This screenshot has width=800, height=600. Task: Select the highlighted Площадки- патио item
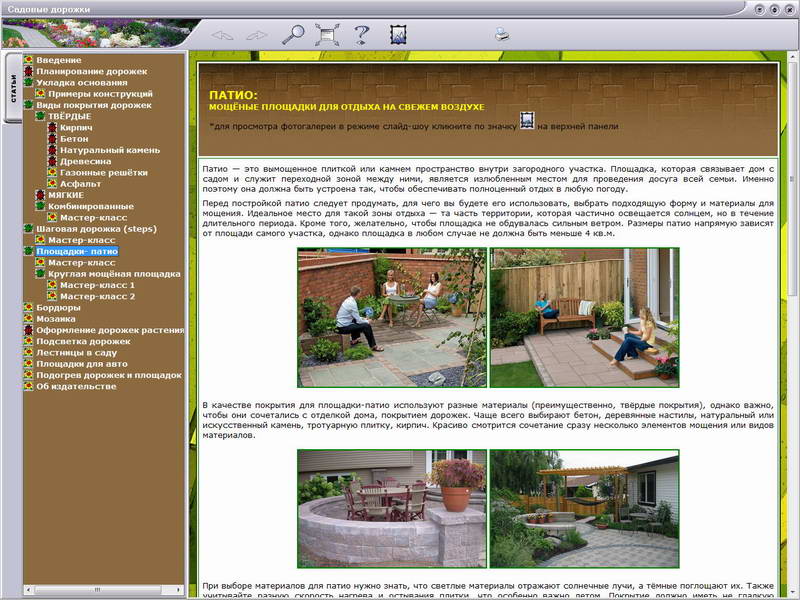point(77,251)
